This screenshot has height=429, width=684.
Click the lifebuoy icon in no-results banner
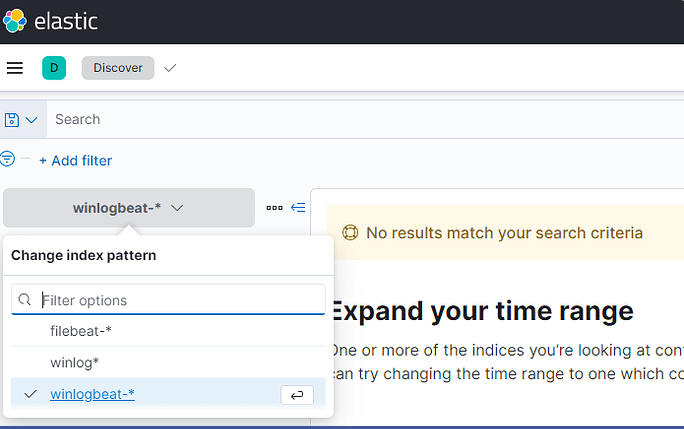350,233
